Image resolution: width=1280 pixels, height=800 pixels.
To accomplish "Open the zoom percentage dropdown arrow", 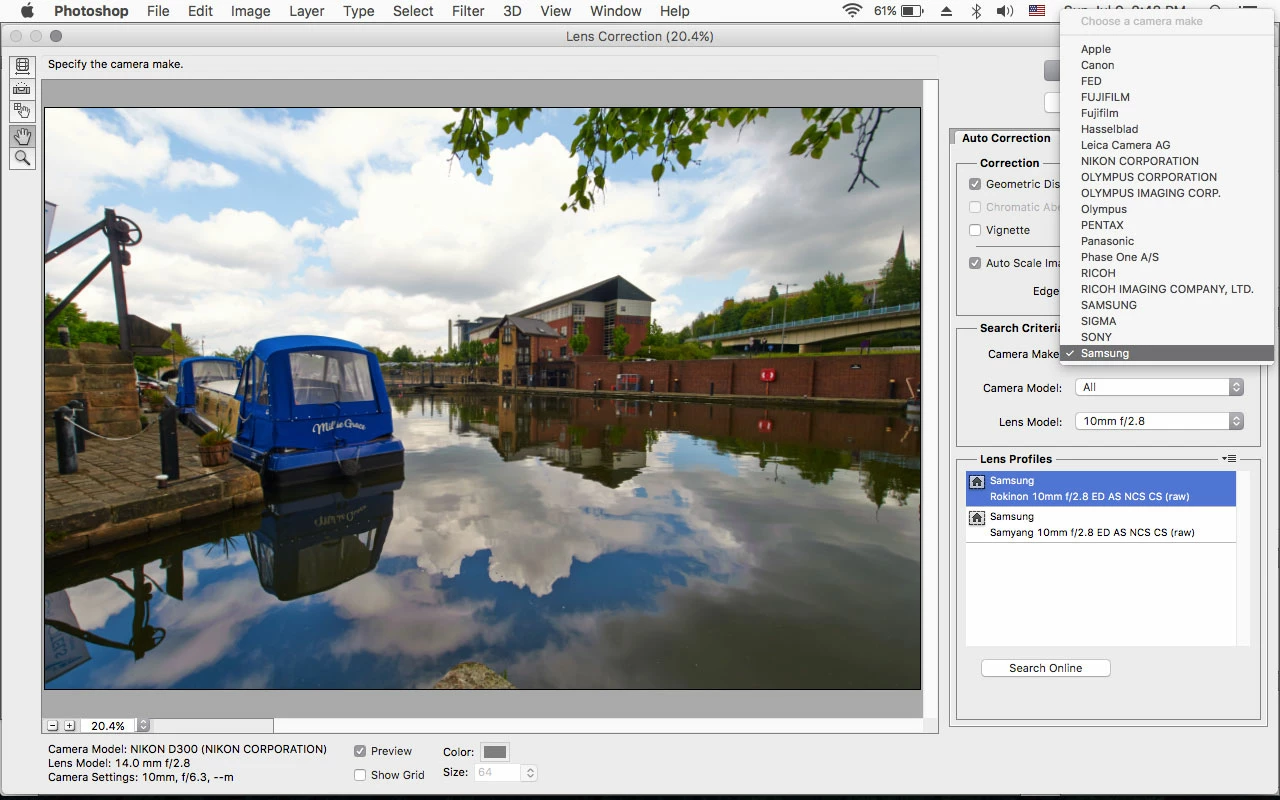I will tap(143, 726).
